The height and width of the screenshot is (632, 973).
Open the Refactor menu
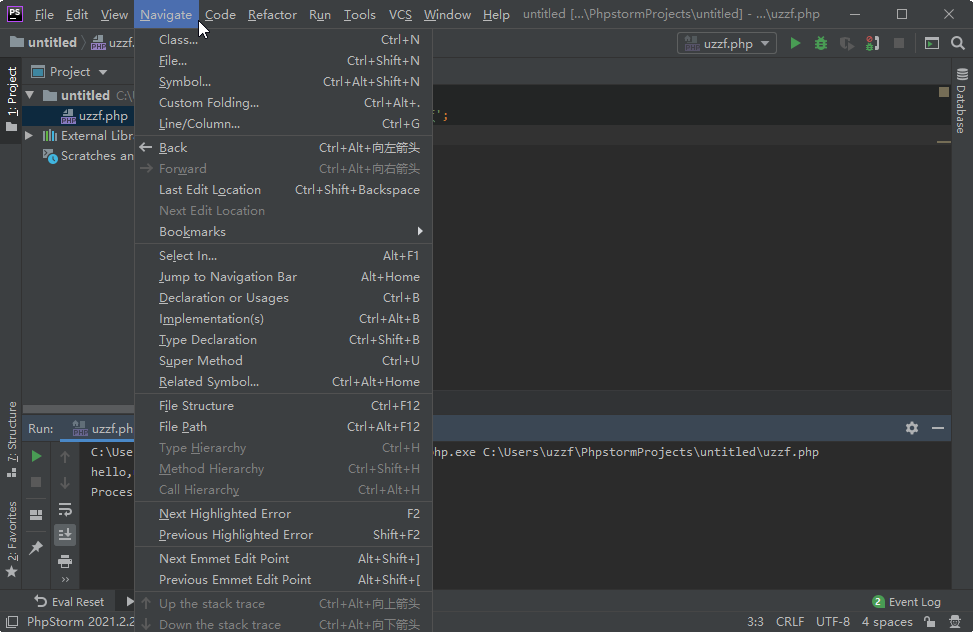point(272,14)
